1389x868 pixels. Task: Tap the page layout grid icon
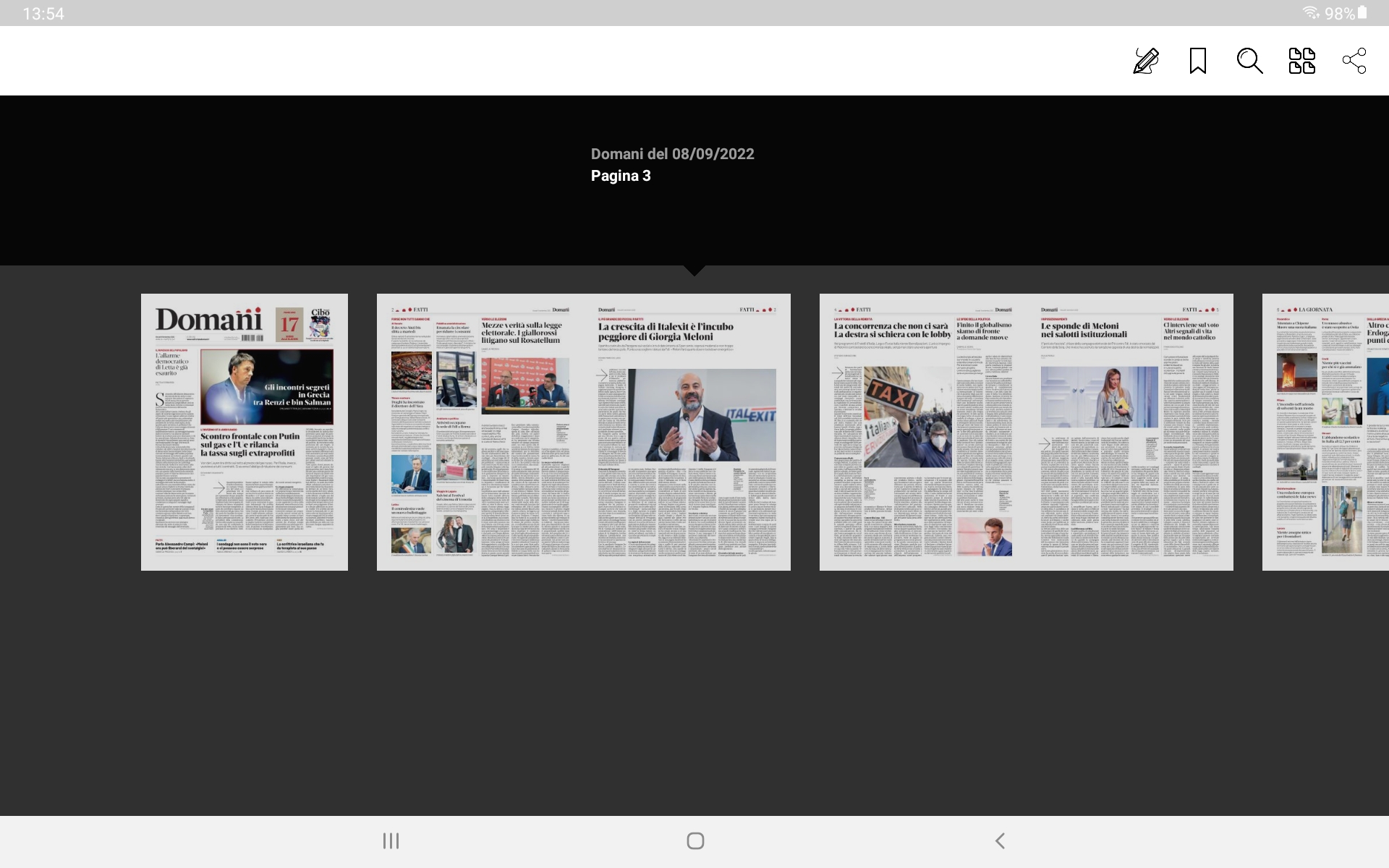1301,61
